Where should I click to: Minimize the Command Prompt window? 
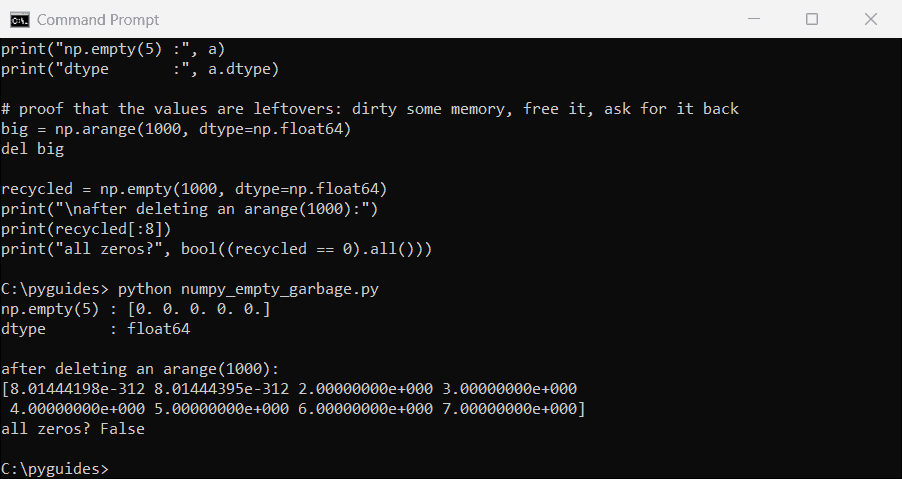(x=754, y=19)
